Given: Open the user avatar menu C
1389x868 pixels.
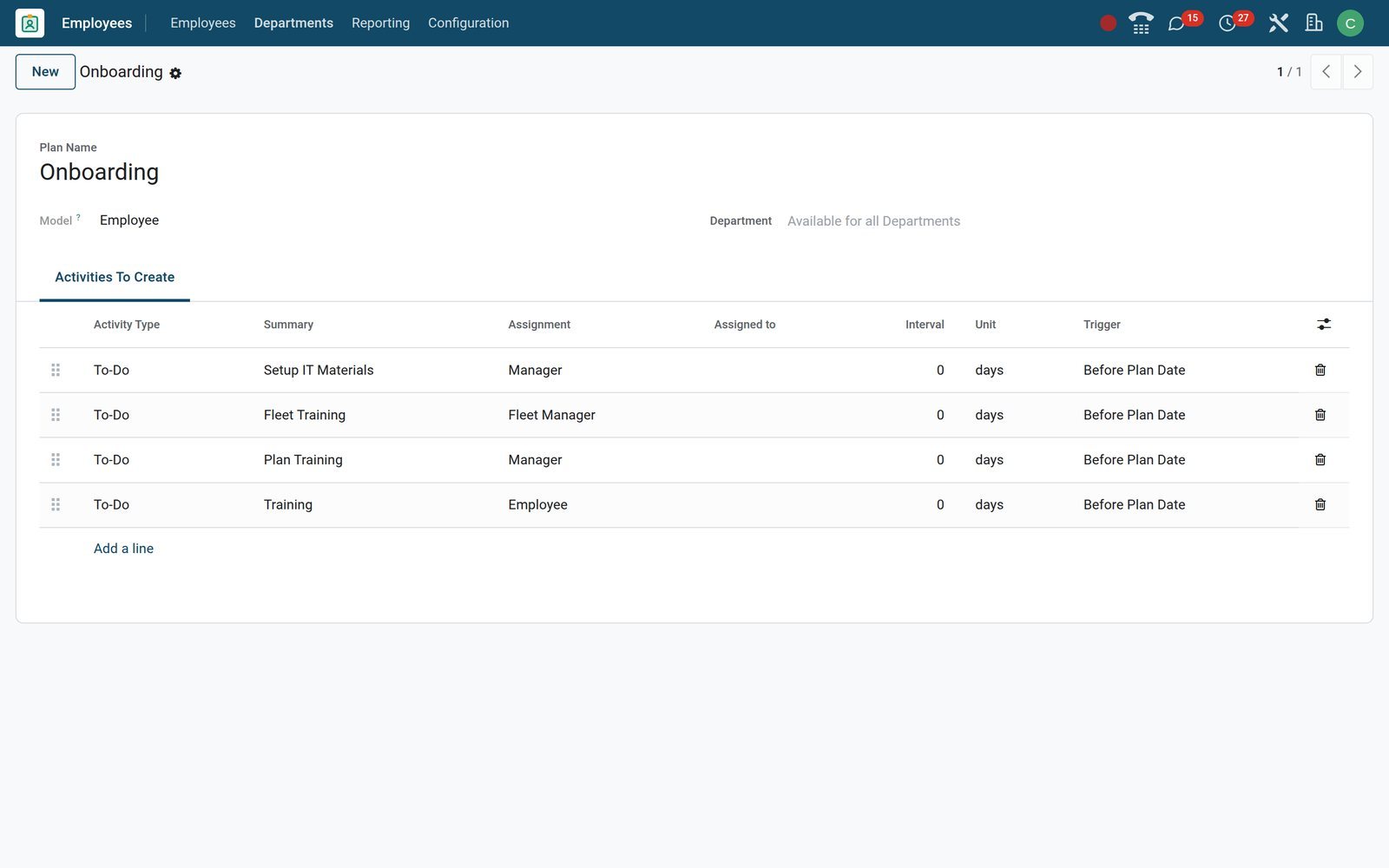Looking at the screenshot, I should click(1350, 23).
